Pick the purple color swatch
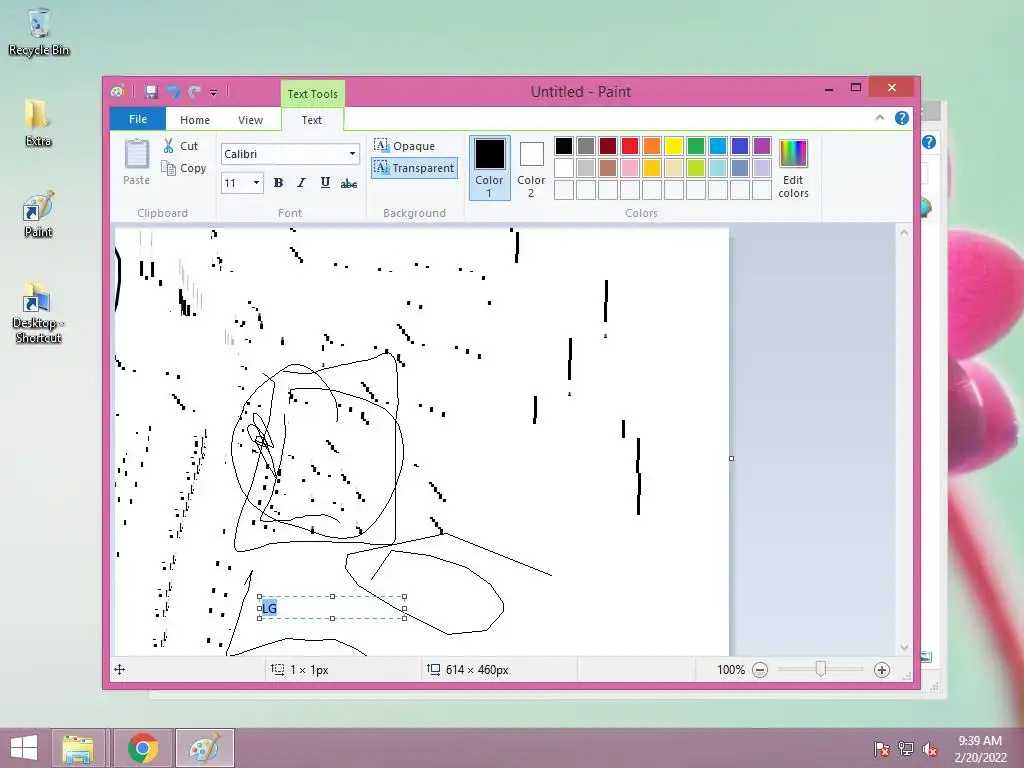The width and height of the screenshot is (1024, 768). (x=761, y=146)
